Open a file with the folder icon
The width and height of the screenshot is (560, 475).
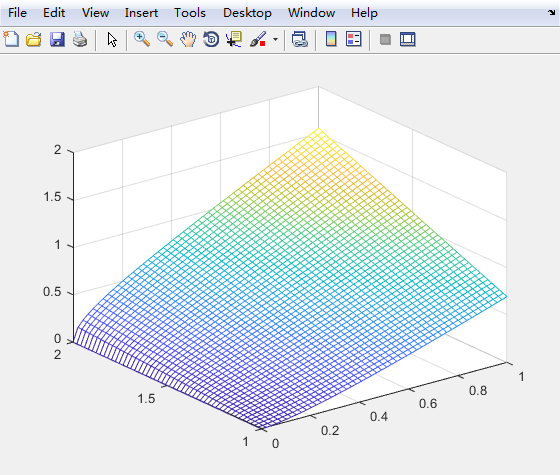point(34,39)
